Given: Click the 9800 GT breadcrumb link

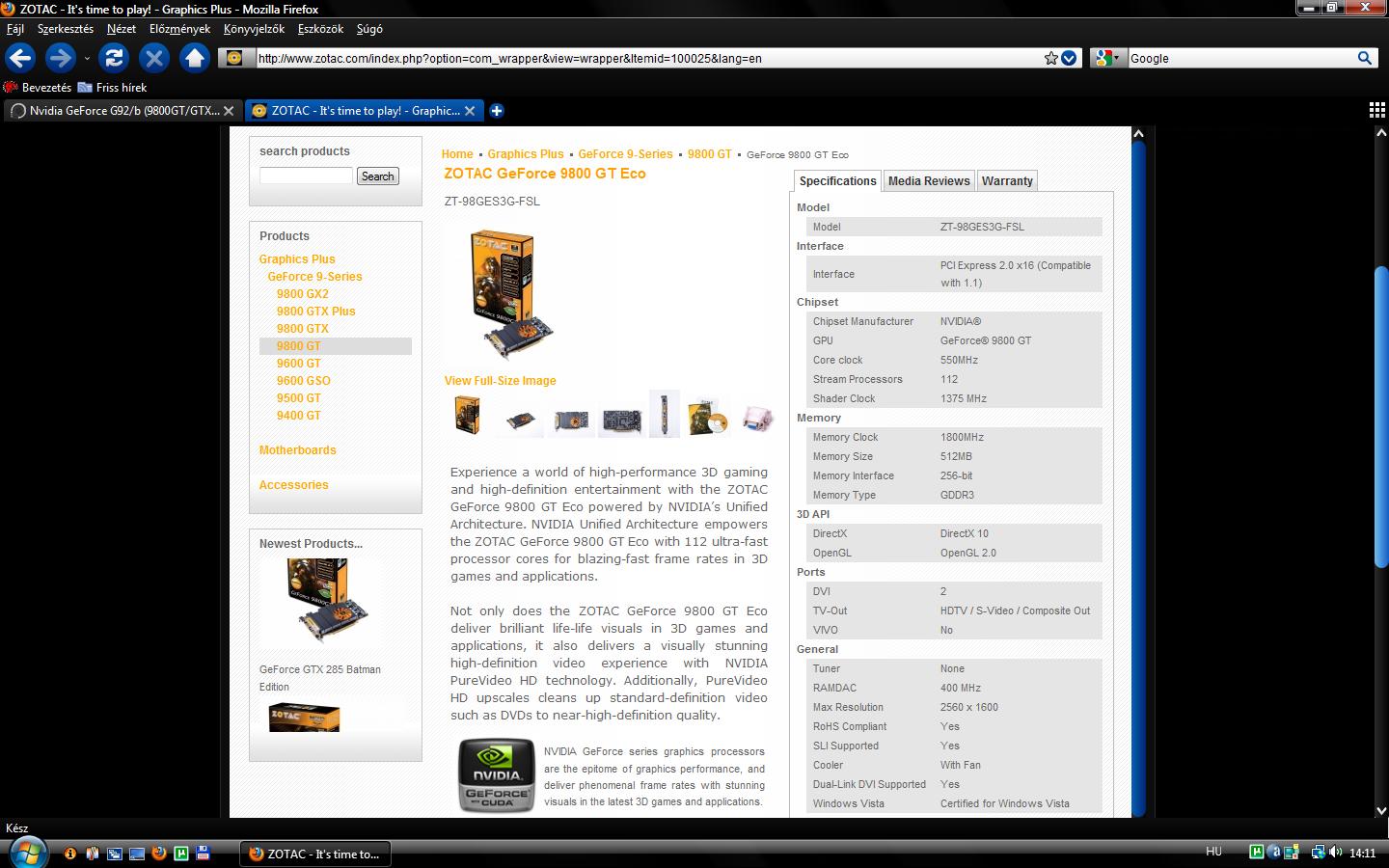Looking at the screenshot, I should tap(710, 154).
